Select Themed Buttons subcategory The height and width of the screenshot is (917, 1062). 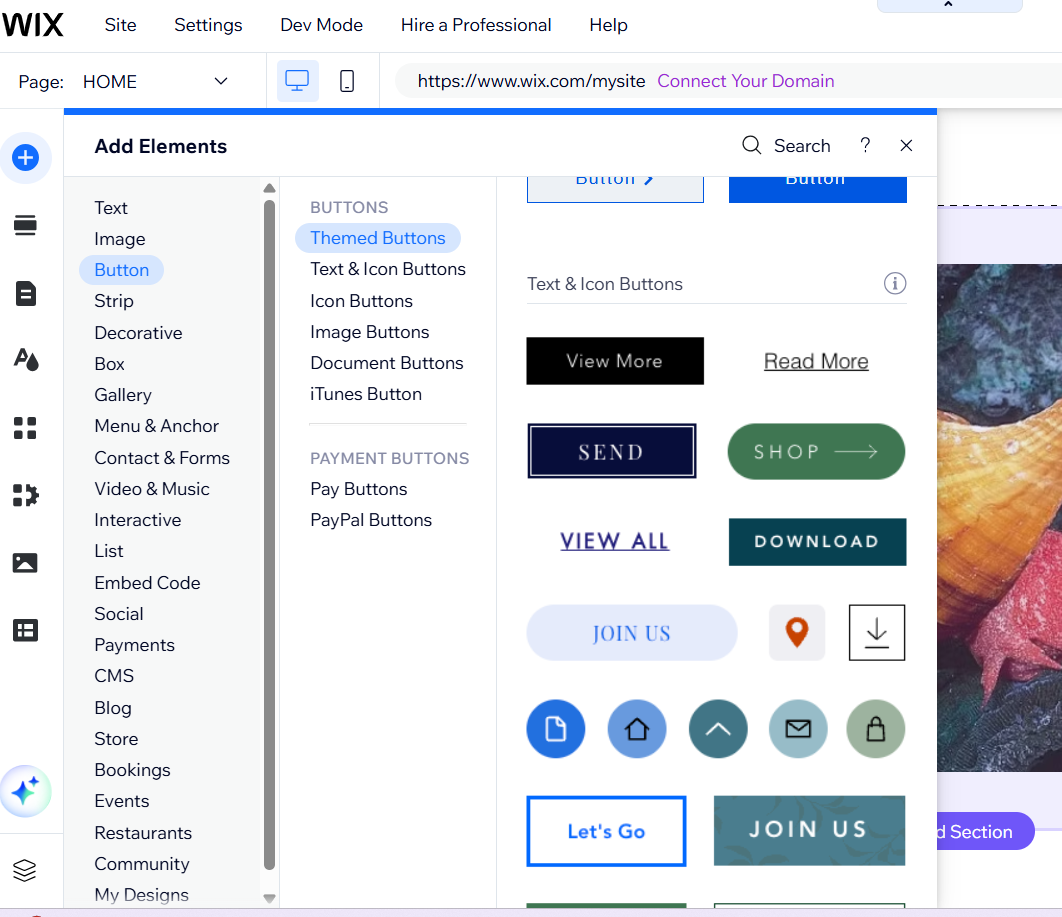[x=378, y=238]
